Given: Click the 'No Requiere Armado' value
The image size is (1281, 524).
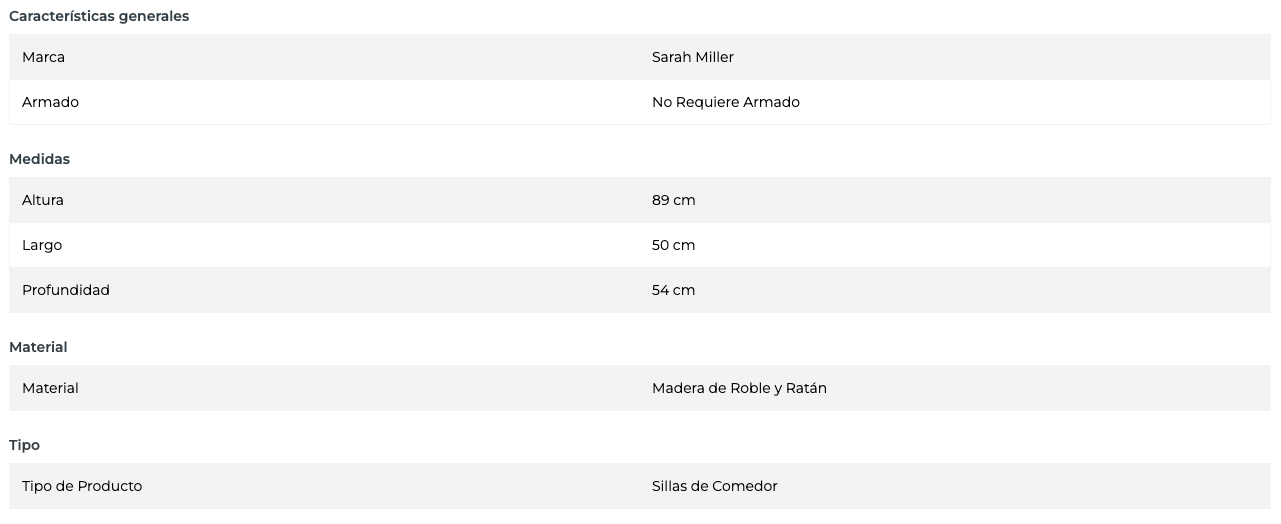Looking at the screenshot, I should 725,102.
